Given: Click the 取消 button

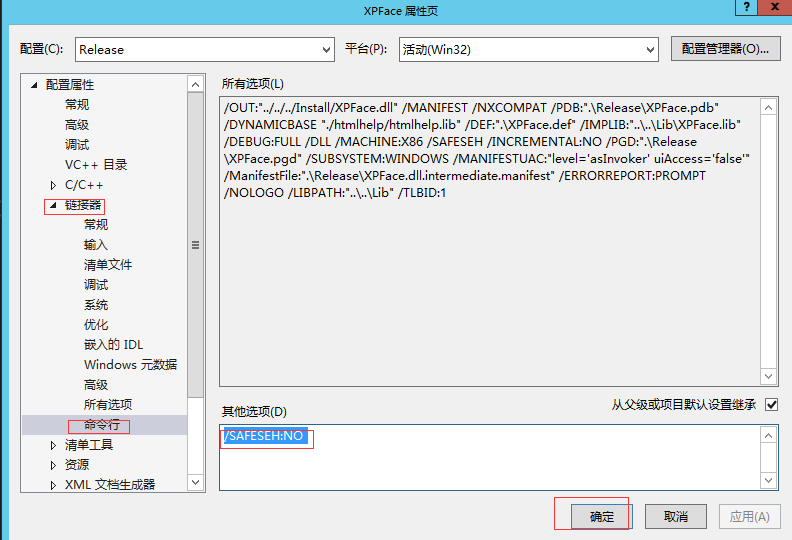Looking at the screenshot, I should [x=676, y=517].
